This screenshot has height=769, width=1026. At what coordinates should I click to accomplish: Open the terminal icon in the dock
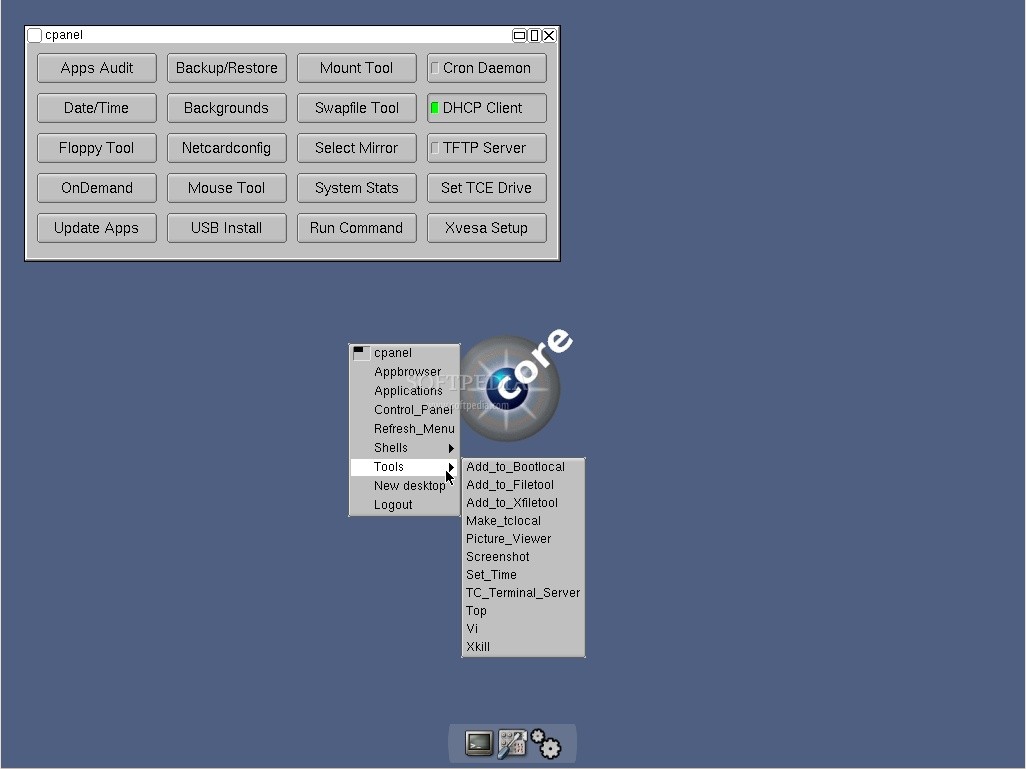479,743
